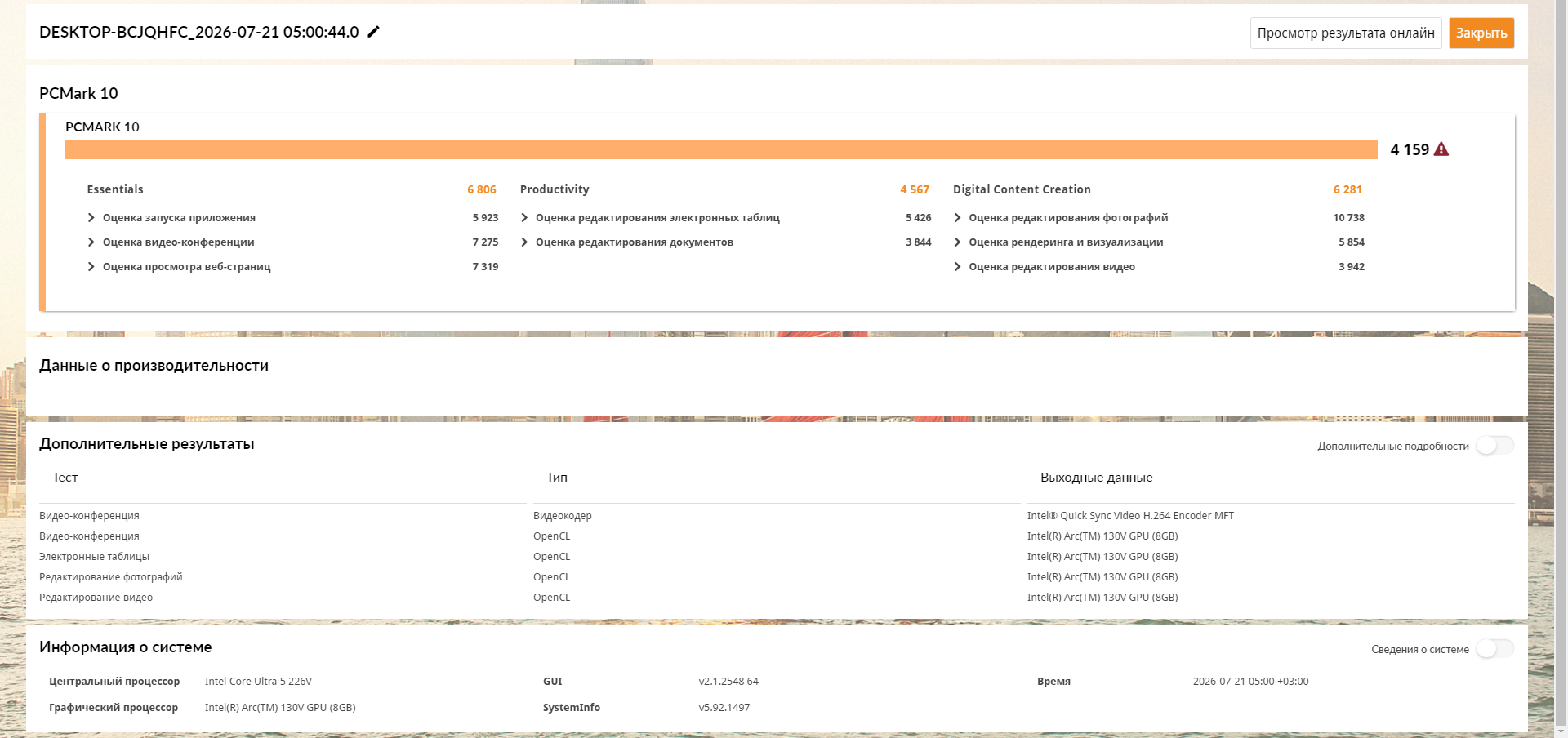Expand Оценка видео-конференции row
This screenshot has width=1568, height=738.
point(292,242)
